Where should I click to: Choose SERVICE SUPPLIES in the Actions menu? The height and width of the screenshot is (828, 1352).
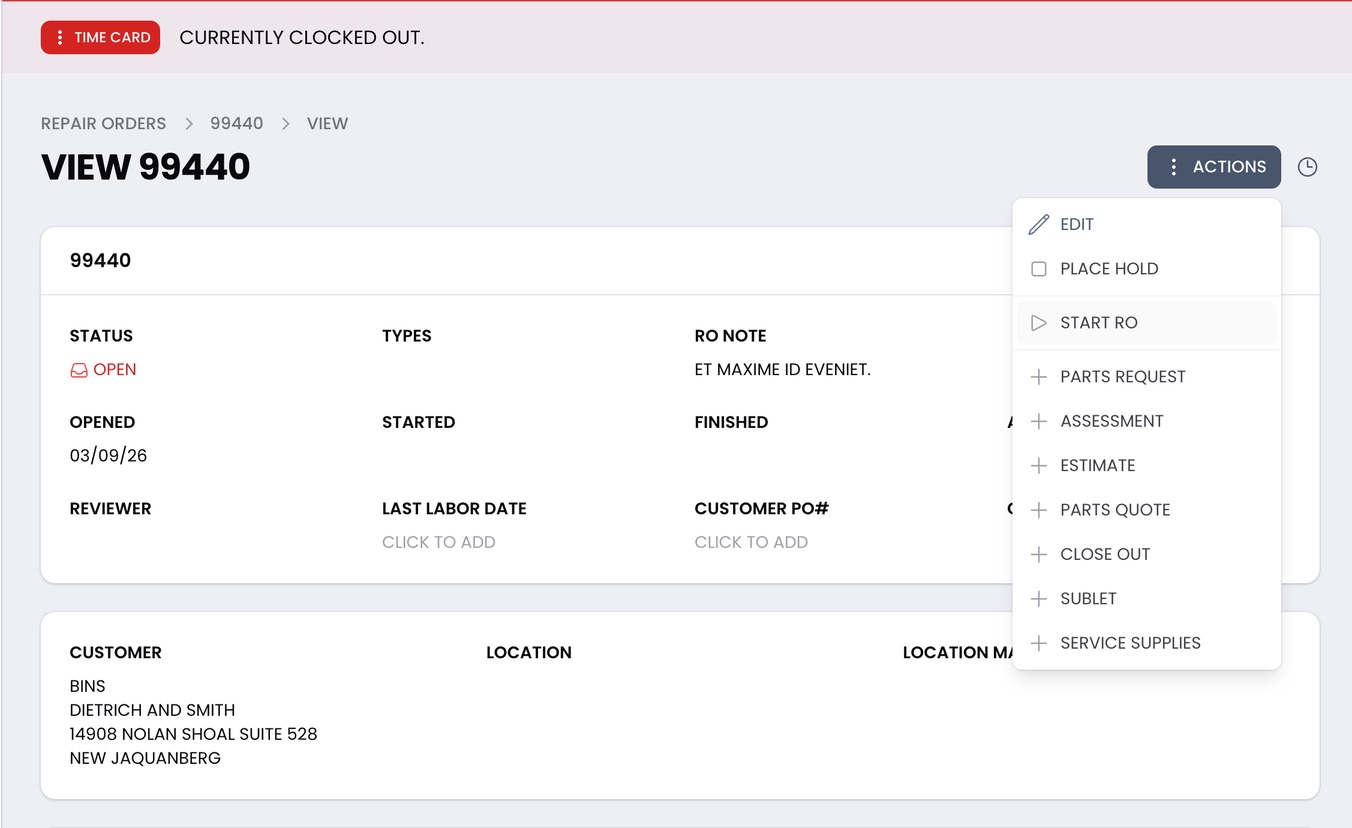point(1130,643)
